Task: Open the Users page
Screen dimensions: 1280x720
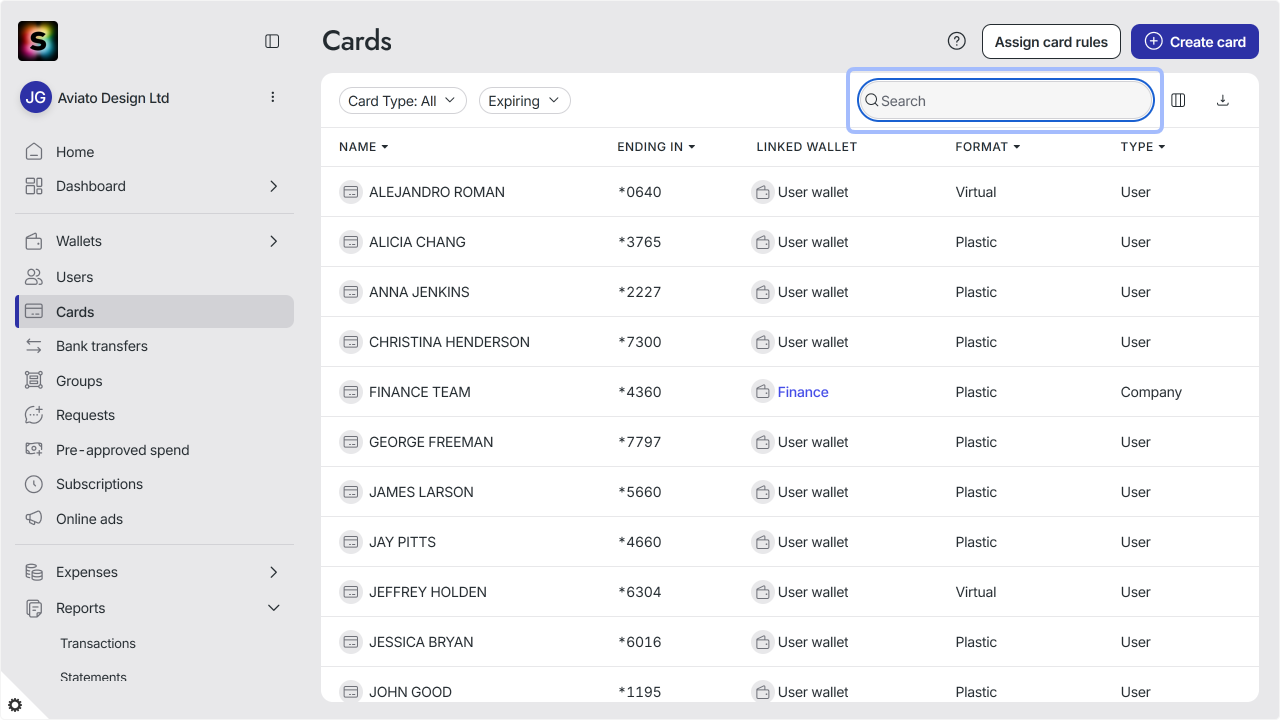Action: click(x=154, y=277)
